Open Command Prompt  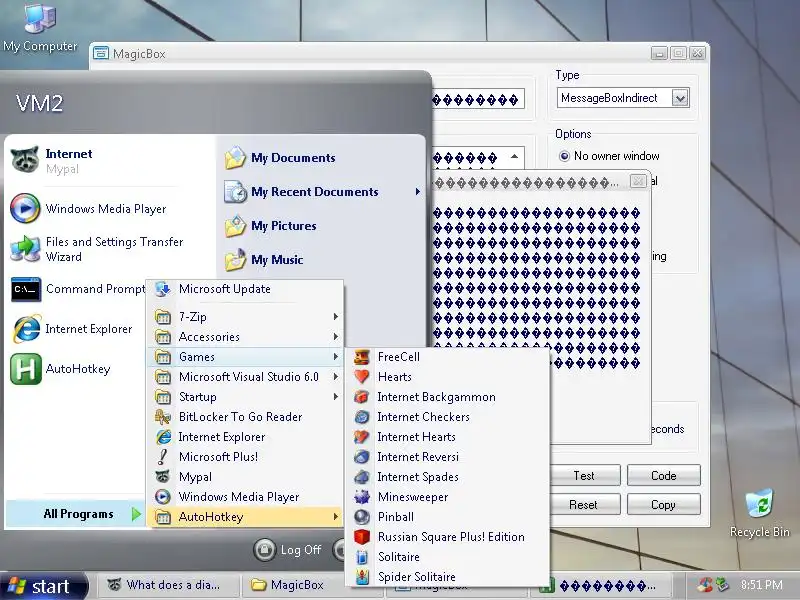coord(78,289)
